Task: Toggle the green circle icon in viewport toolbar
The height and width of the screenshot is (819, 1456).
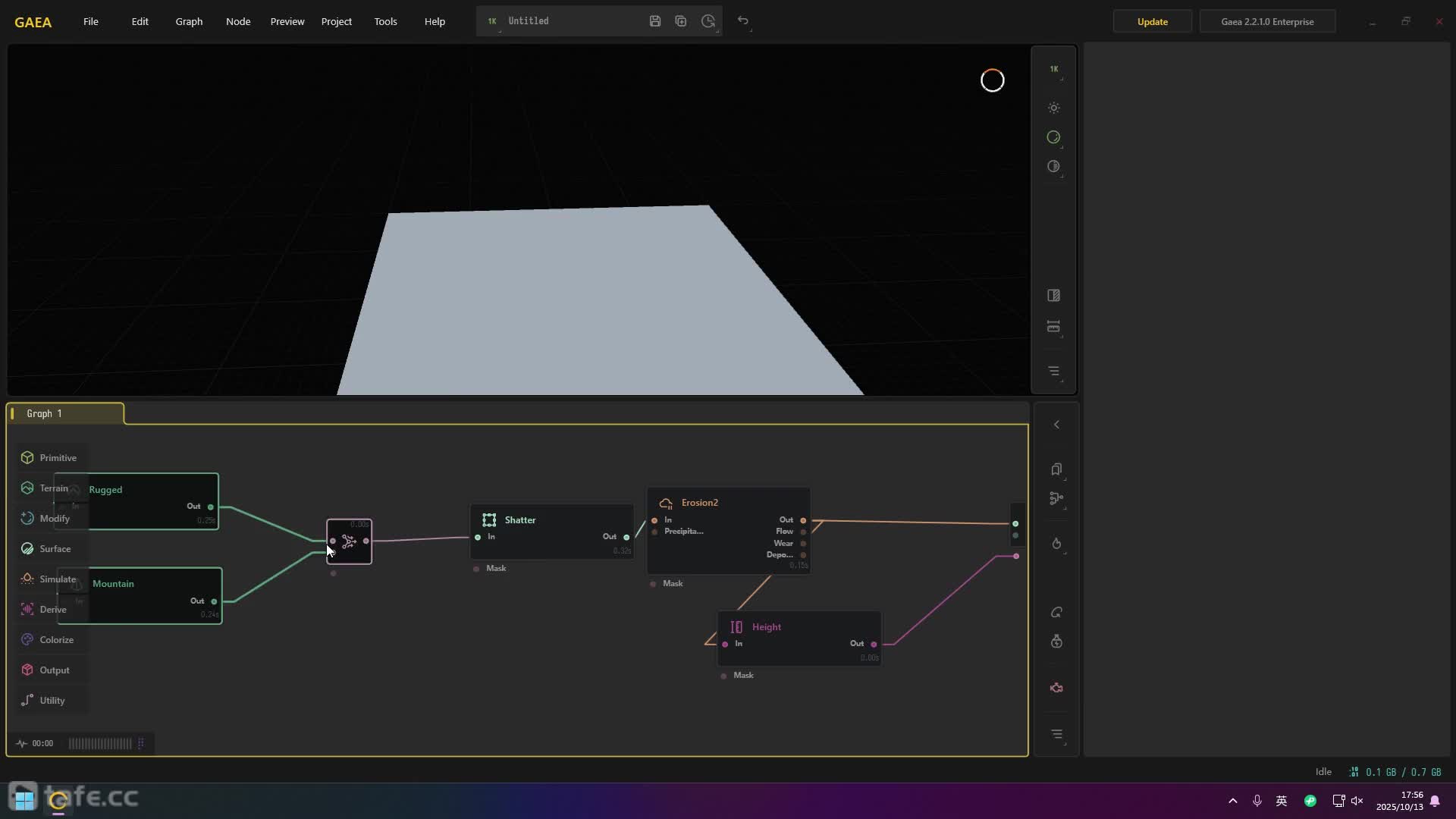Action: coord(1053,137)
